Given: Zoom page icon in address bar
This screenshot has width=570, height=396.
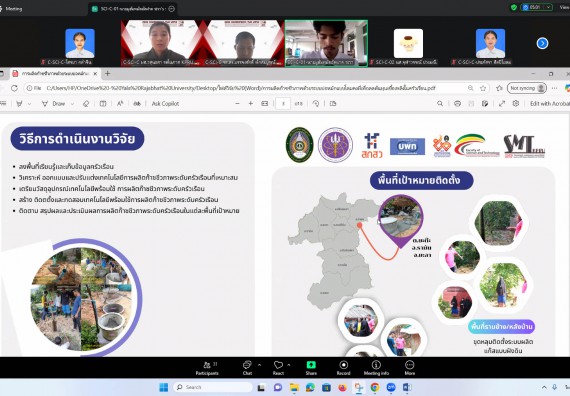Looking at the screenshot, I should [x=470, y=88].
